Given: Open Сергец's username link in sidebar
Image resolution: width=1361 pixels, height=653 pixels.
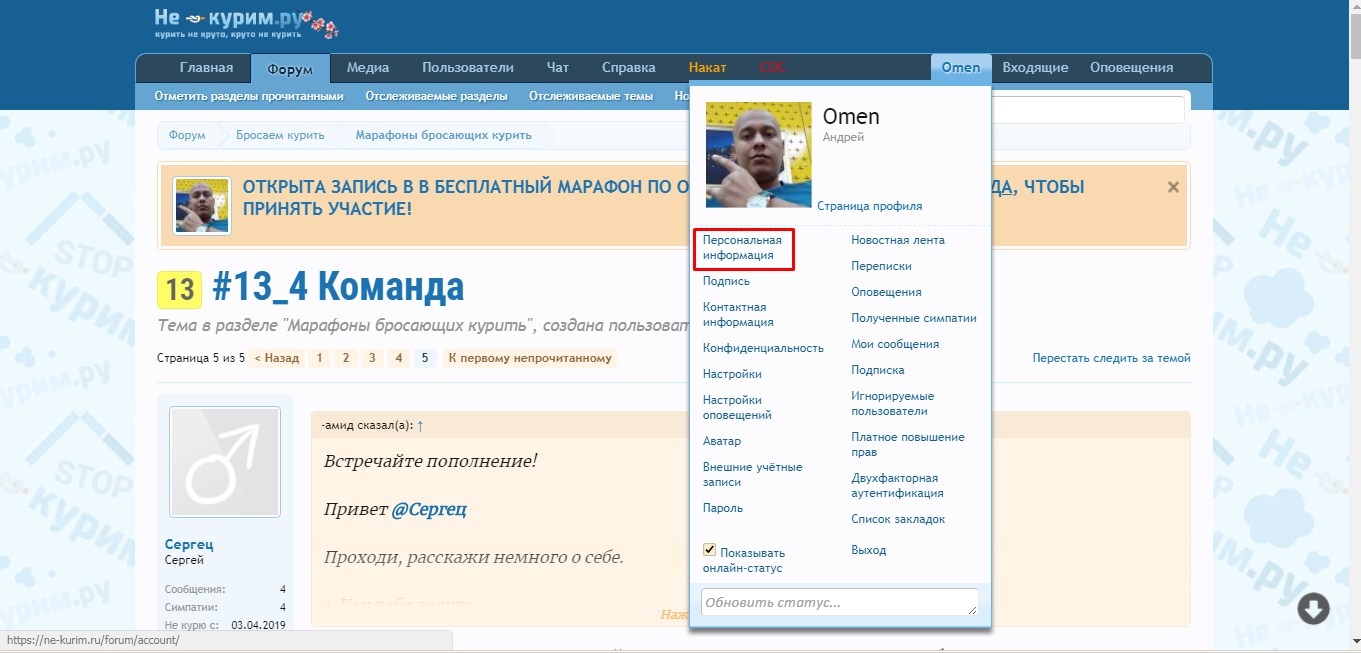Looking at the screenshot, I should 189,545.
